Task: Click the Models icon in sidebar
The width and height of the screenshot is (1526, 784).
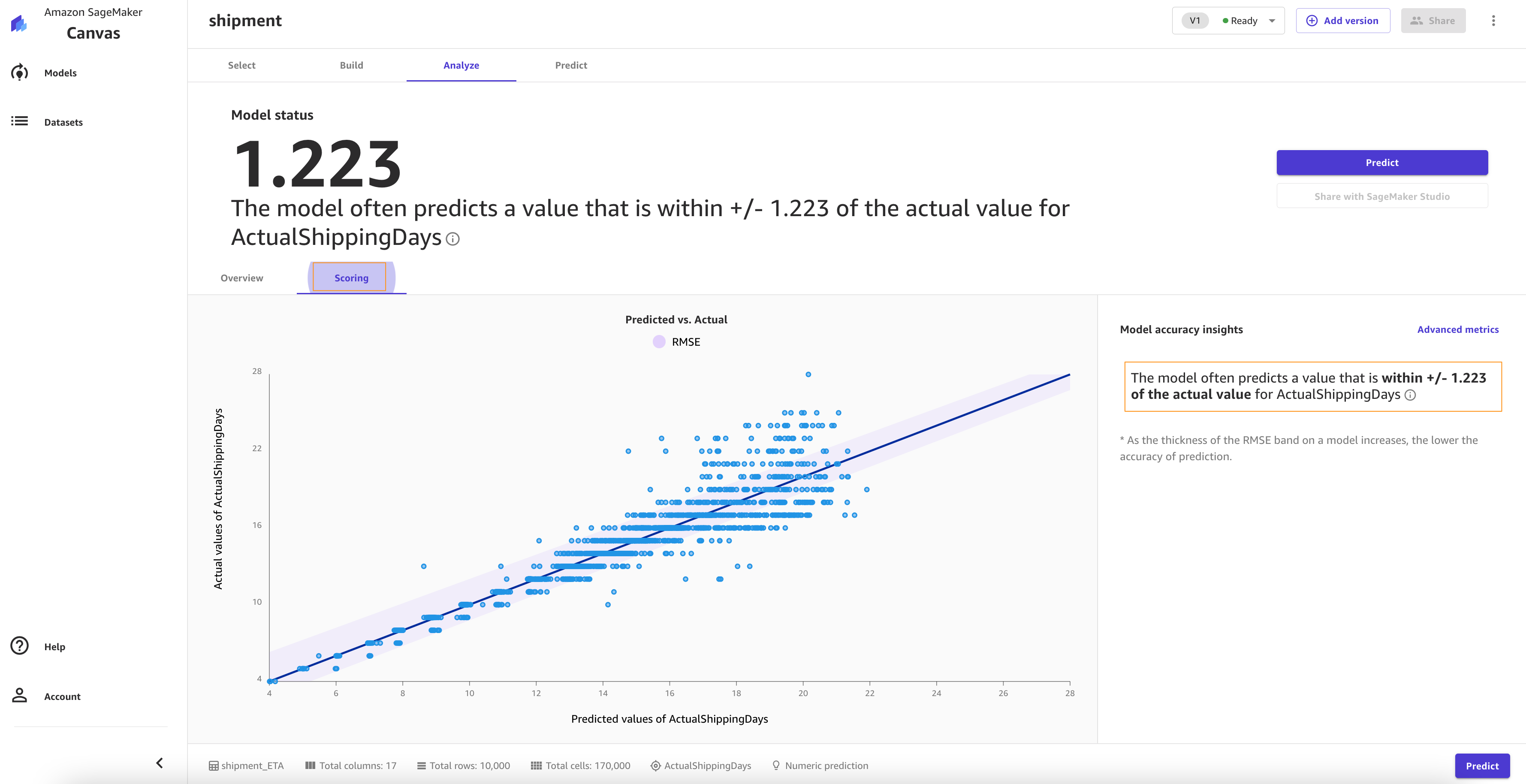Action: [x=20, y=73]
